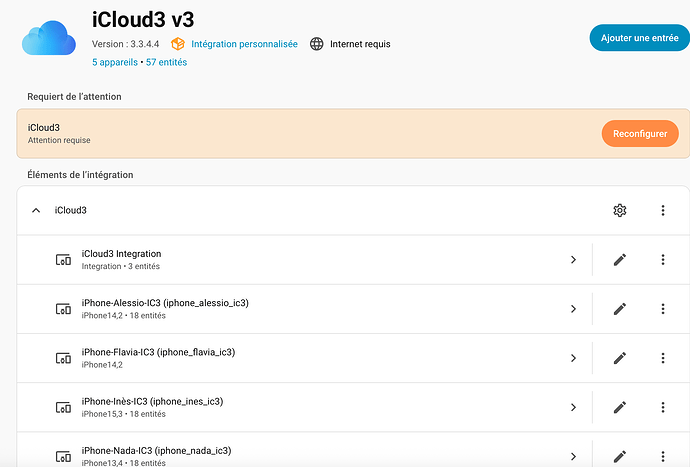Select the iPhone-Inès-IC3 (iphone_ines_ic3) row text
The height and width of the screenshot is (467, 690).
(x=152, y=401)
